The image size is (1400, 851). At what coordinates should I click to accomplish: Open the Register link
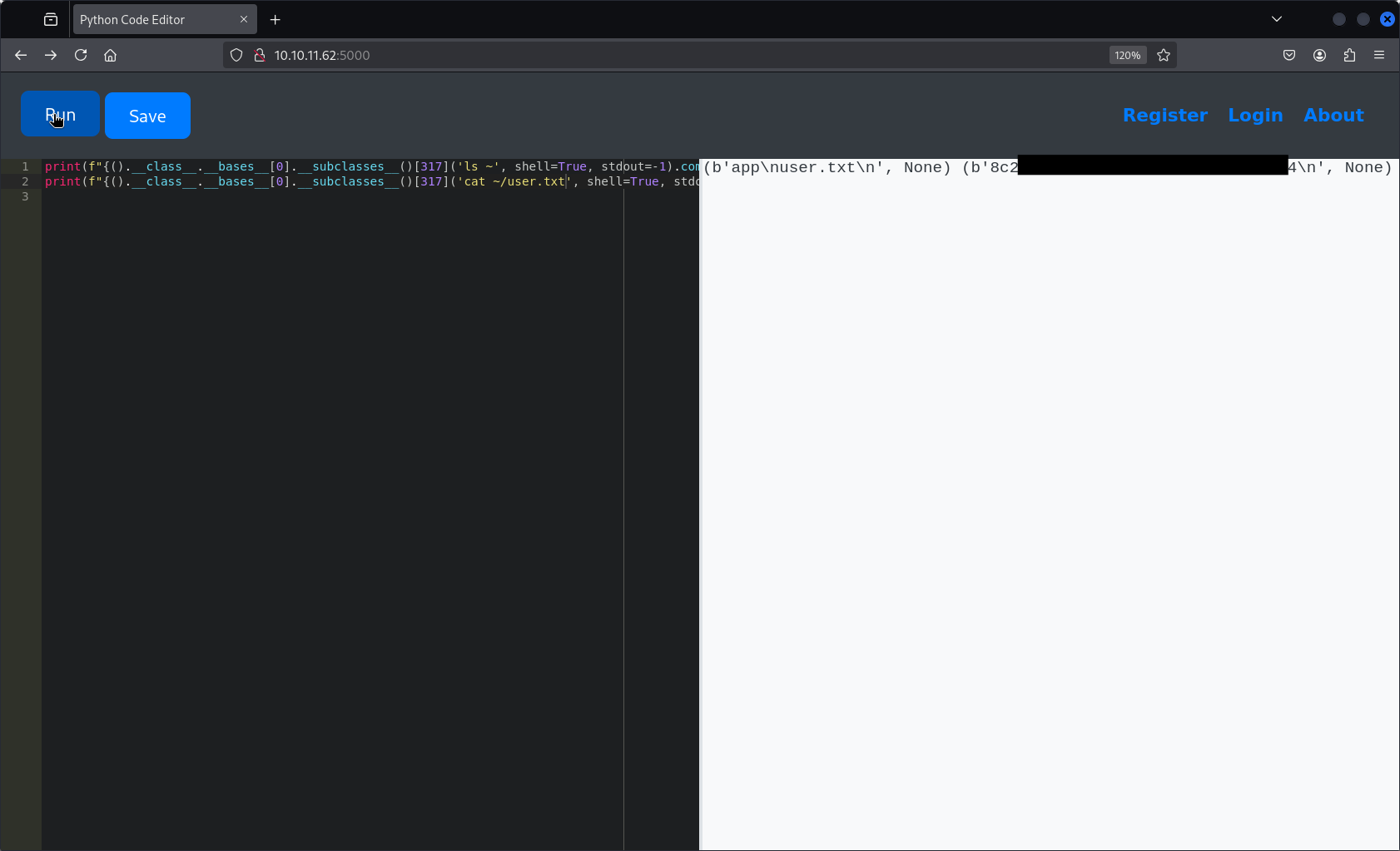[x=1164, y=115]
